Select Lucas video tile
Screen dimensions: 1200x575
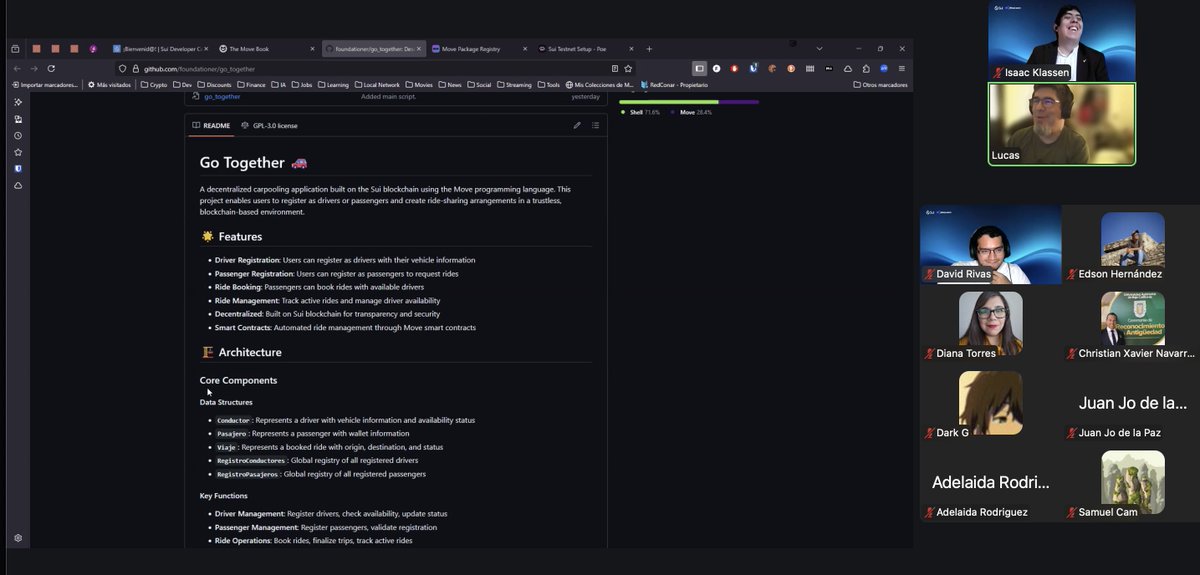coord(1062,124)
